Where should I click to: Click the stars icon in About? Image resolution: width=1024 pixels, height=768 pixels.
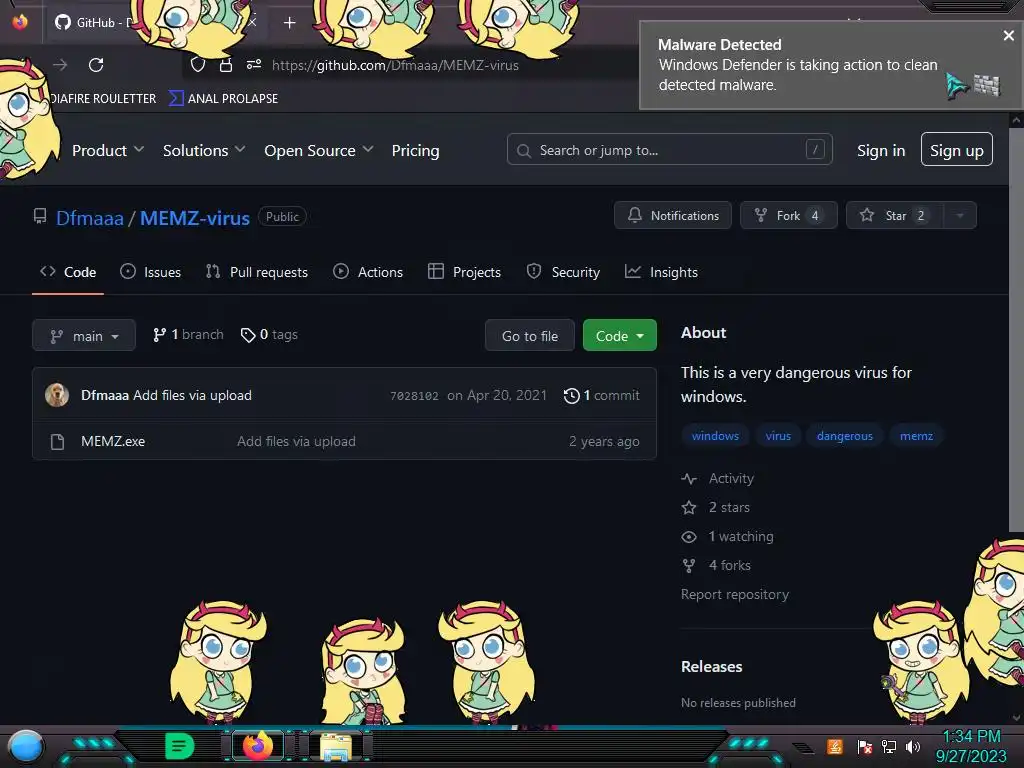pyautogui.click(x=689, y=507)
